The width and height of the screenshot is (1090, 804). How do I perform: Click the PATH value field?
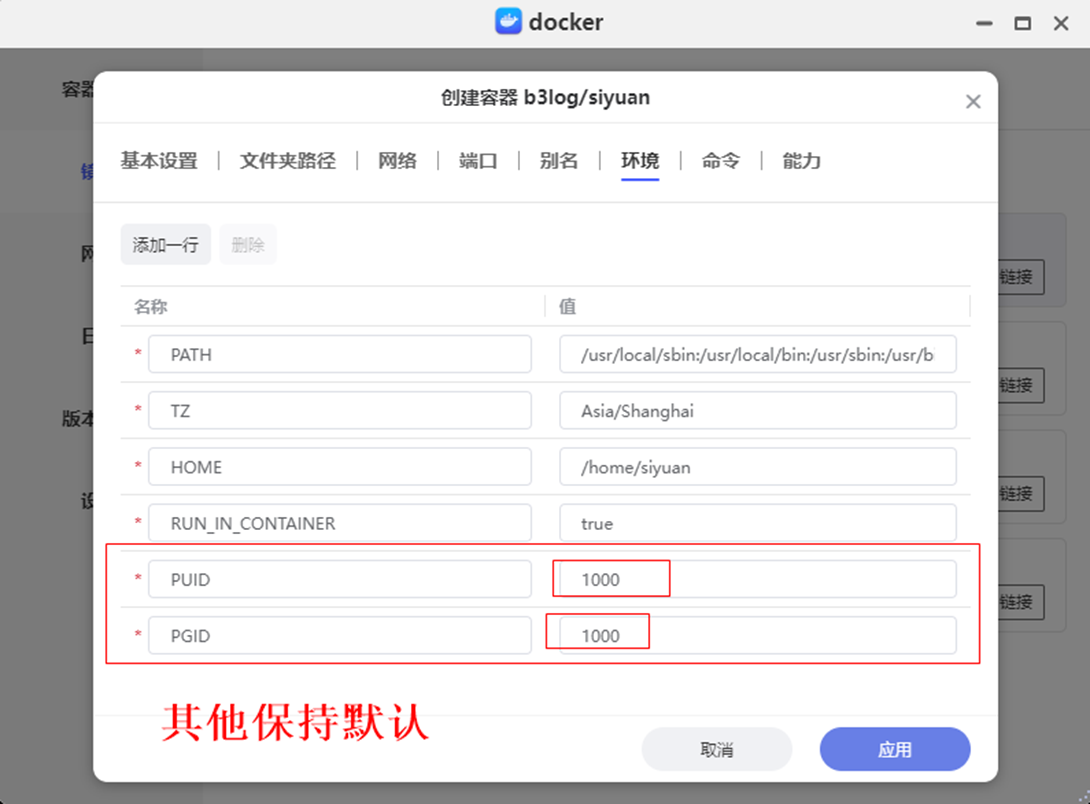click(x=758, y=354)
